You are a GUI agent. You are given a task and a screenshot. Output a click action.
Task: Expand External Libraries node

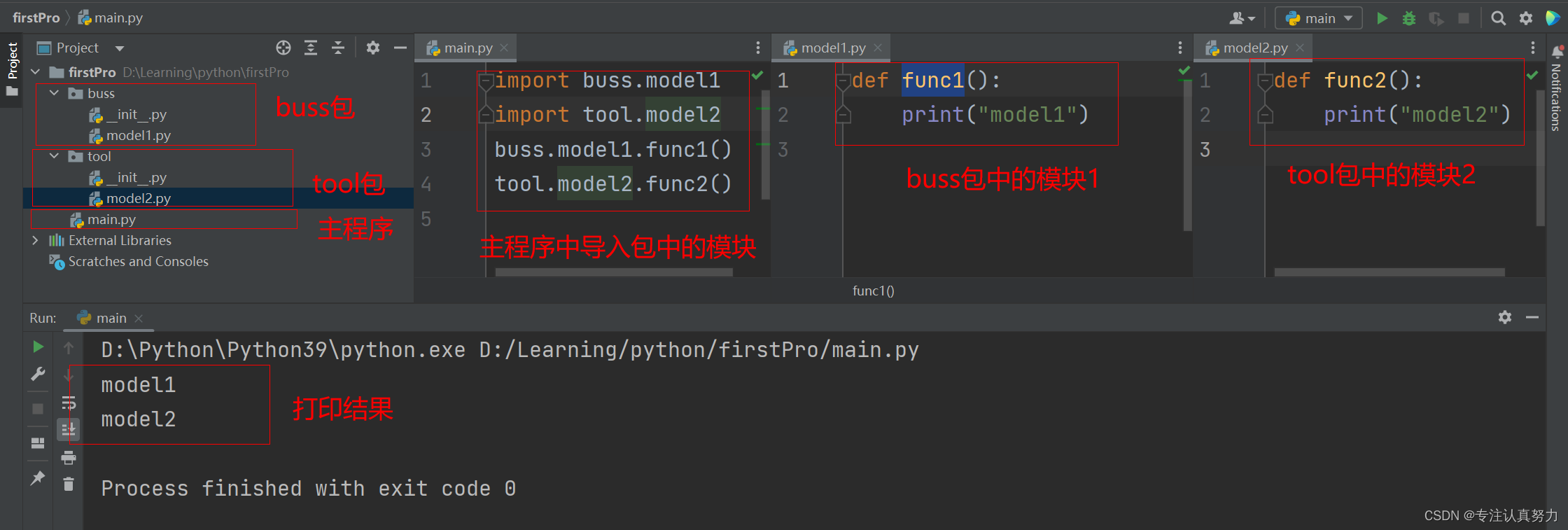[x=36, y=240]
